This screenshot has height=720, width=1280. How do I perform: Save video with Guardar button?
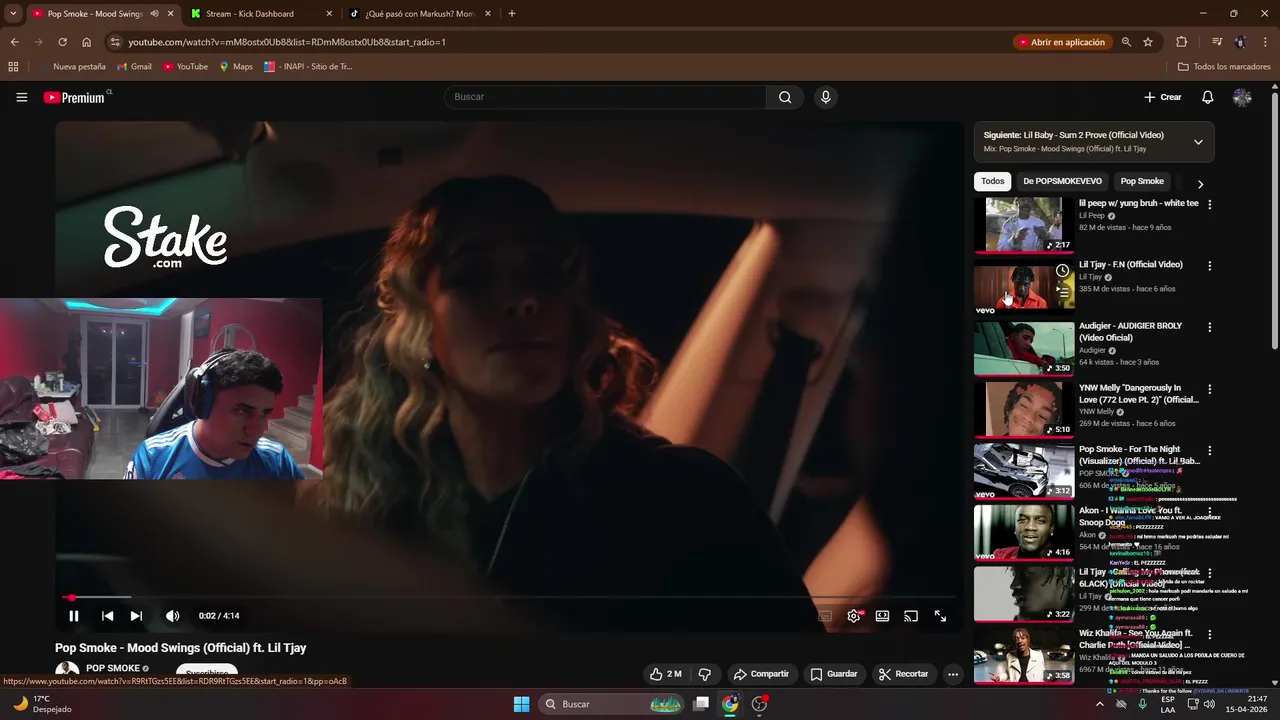coord(834,674)
